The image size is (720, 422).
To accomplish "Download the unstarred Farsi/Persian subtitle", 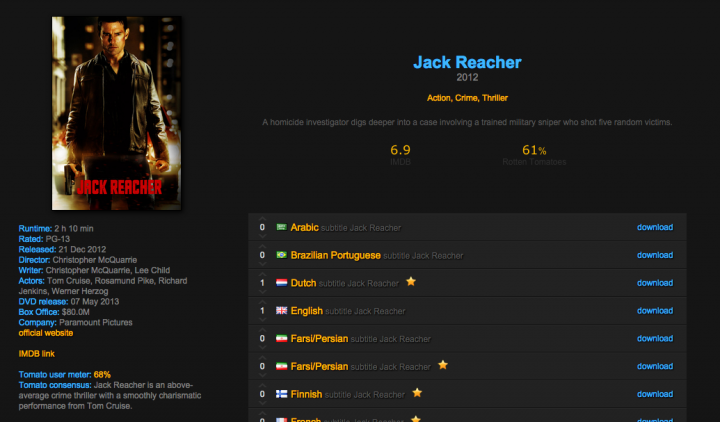I will pos(655,338).
